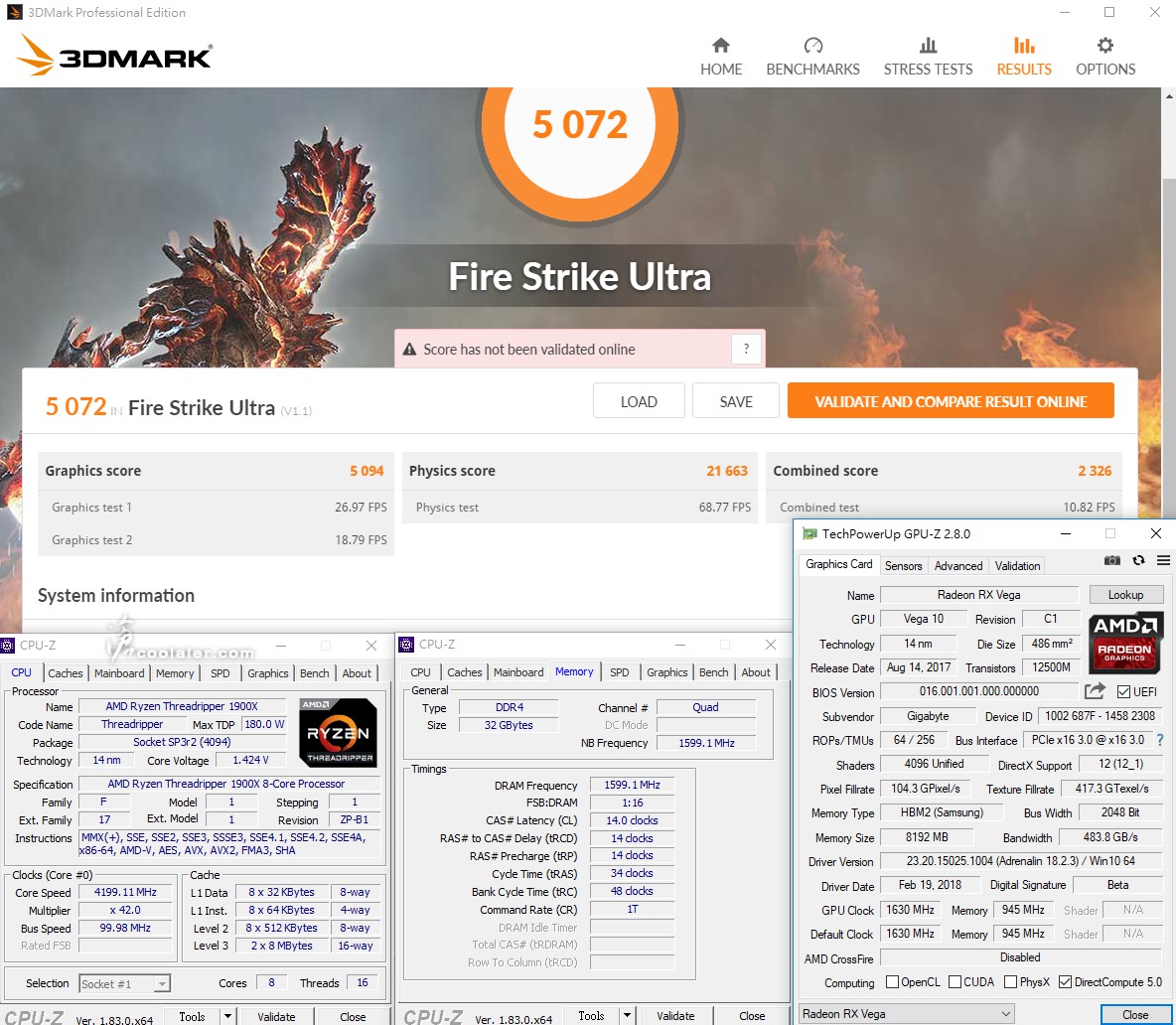This screenshot has width=1176, height=1025.
Task: Open GPU-Z hamburger menu
Action: coord(1163,560)
